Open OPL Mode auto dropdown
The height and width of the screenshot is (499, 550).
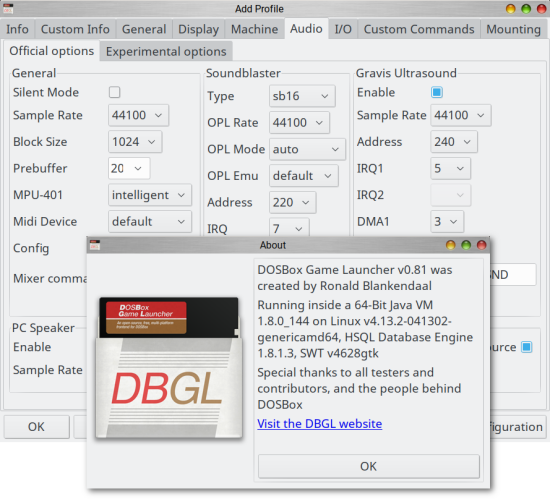point(307,149)
